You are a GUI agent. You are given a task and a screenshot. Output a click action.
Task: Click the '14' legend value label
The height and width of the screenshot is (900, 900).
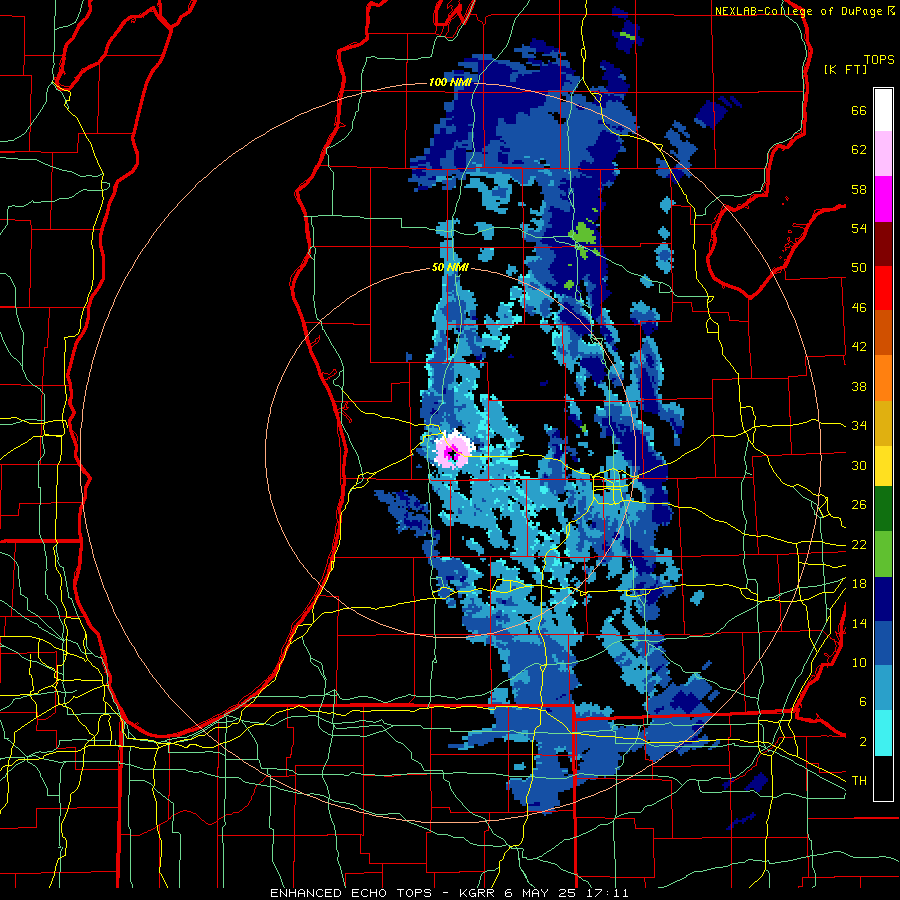[x=859, y=623]
